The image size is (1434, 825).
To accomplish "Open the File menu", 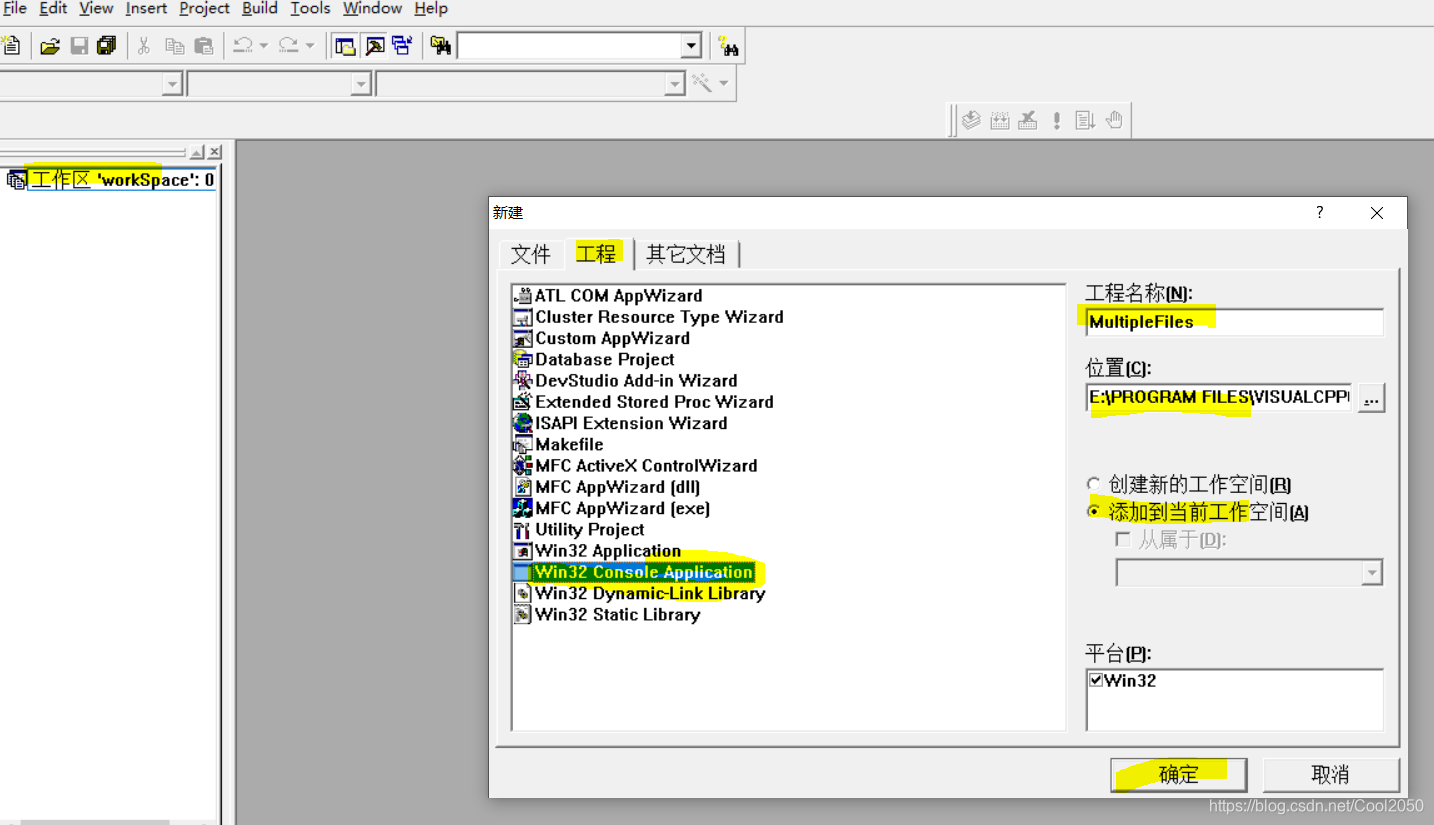I will coord(14,9).
